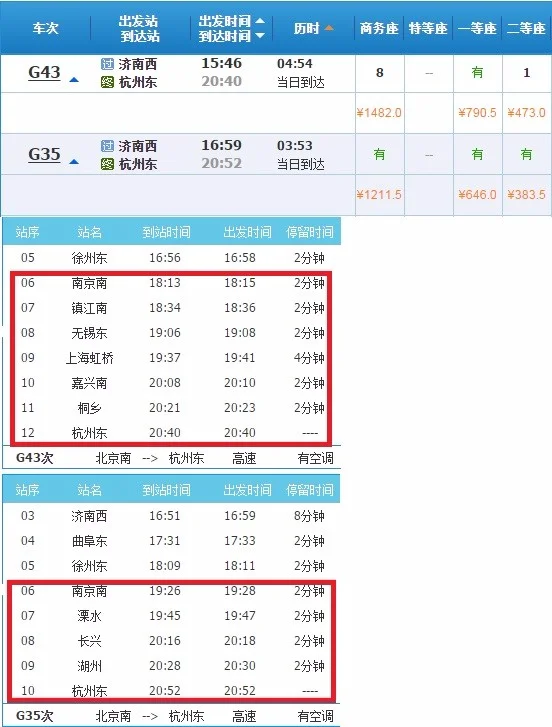
Task: Select G35 first class 有 availability
Action: tap(477, 154)
